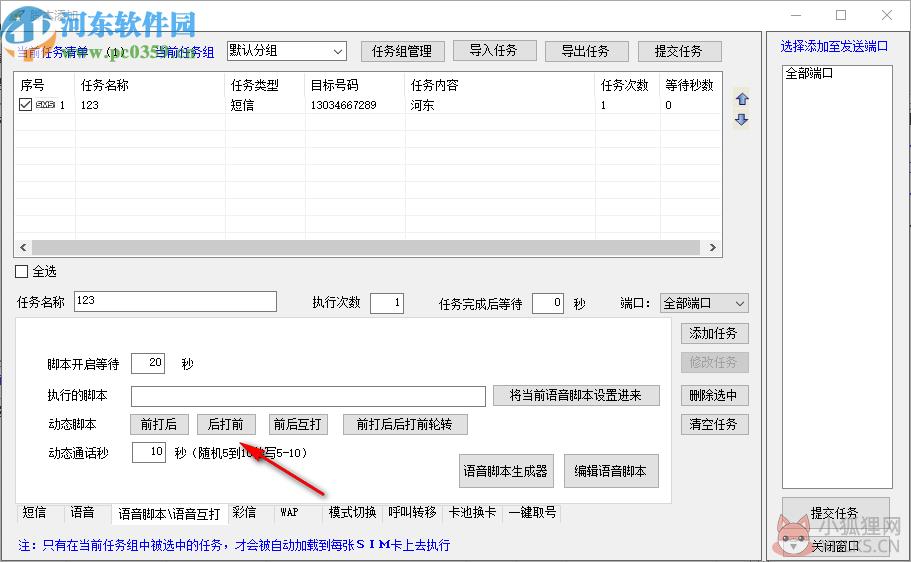Select the 卡池换卡 tab
The image size is (911, 562).
tap(472, 512)
